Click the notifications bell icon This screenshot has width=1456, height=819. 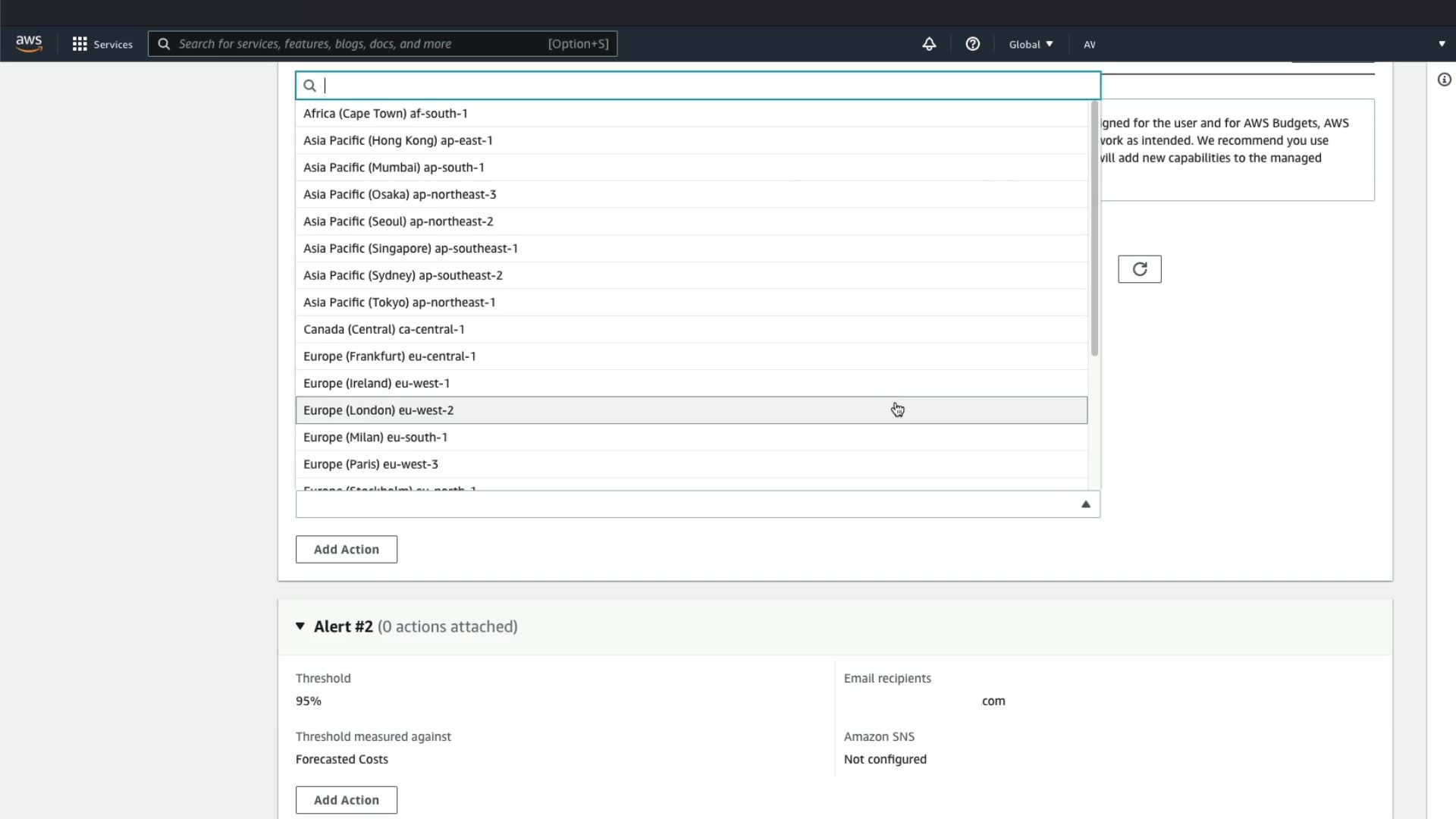coord(929,44)
